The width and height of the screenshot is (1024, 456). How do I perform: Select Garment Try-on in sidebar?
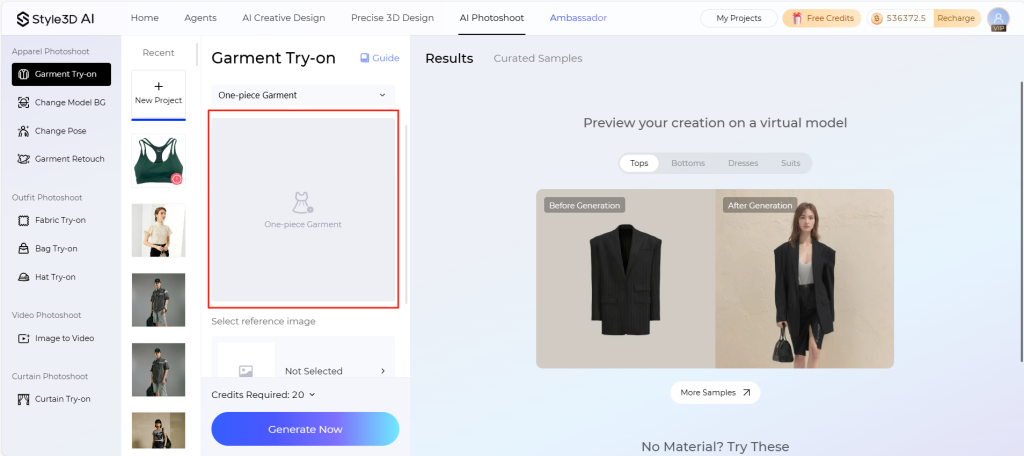61,74
